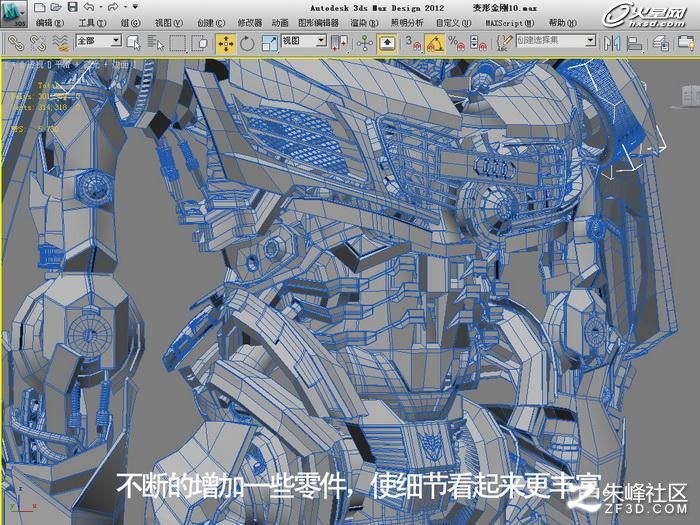Open the 创建选择集 dropdown

coord(556,41)
